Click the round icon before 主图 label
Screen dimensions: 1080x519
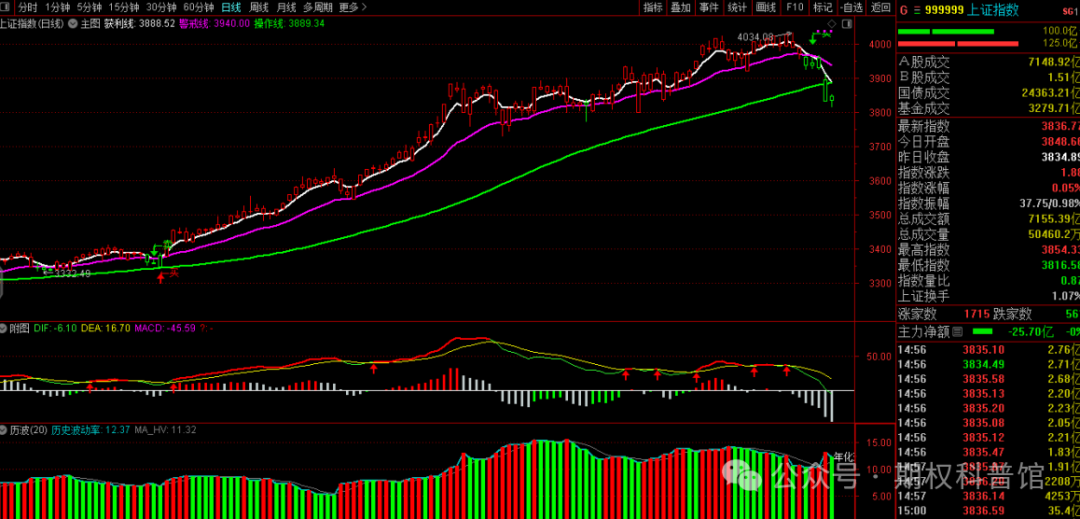pyautogui.click(x=72, y=22)
